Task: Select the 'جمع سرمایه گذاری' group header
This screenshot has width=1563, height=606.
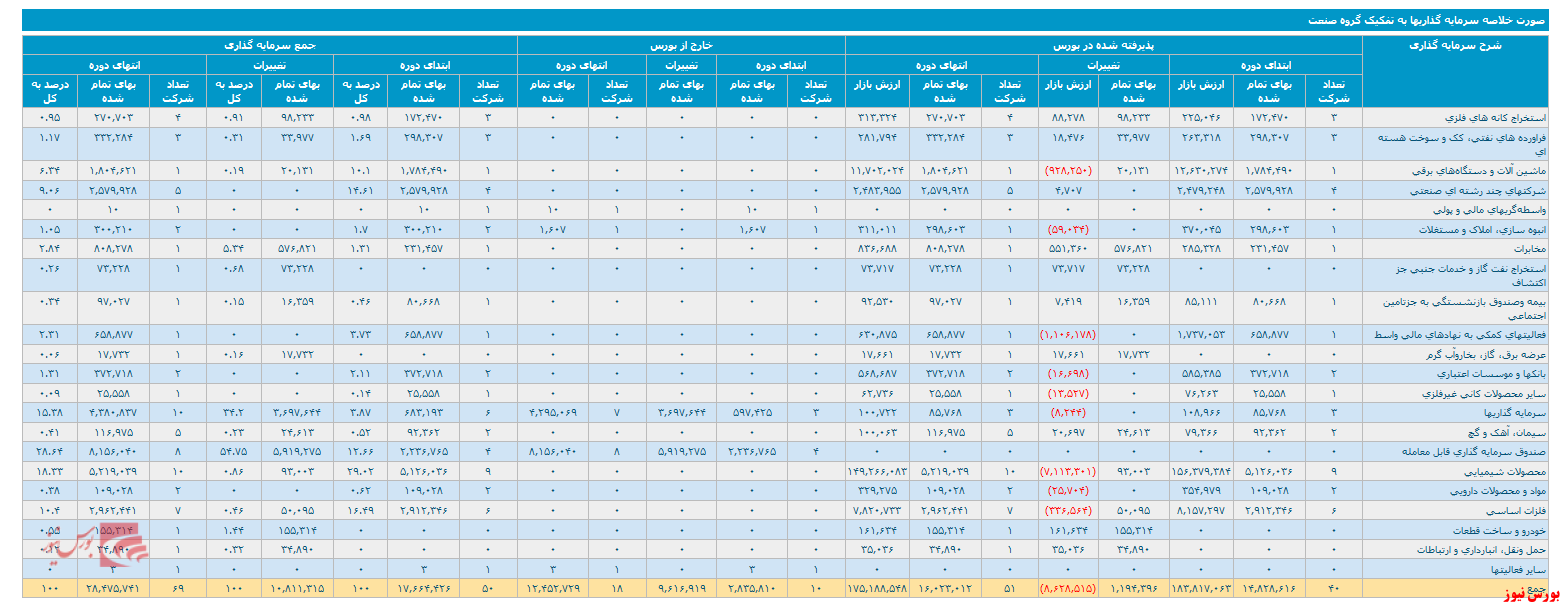Action: (x=270, y=45)
